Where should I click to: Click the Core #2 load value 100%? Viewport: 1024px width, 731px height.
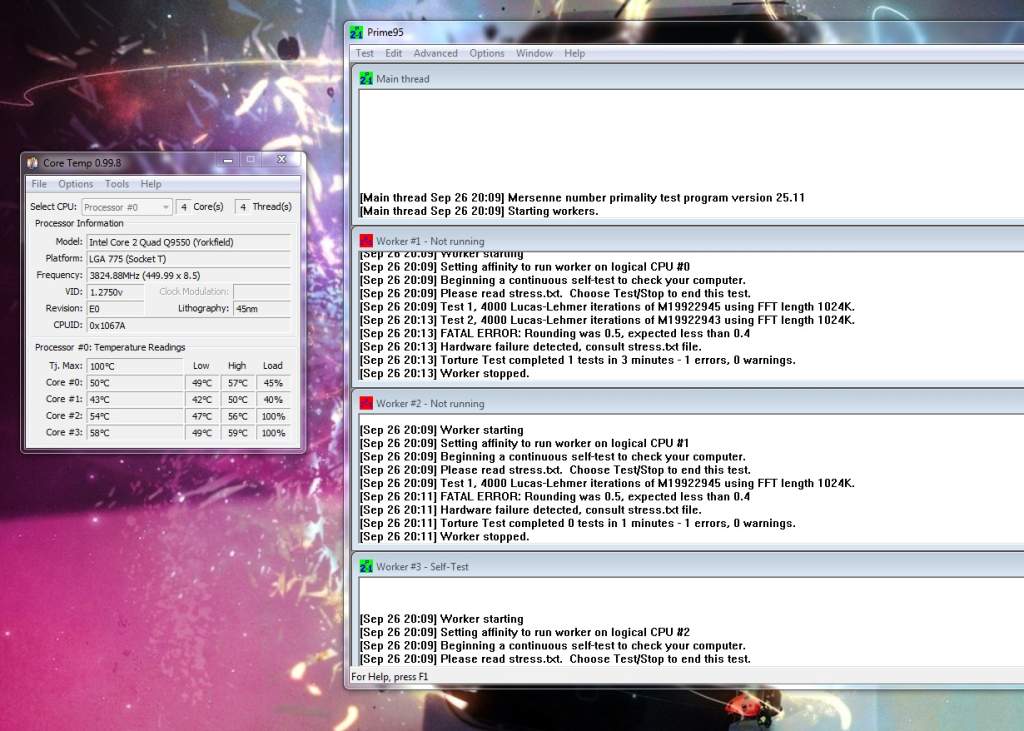point(273,416)
